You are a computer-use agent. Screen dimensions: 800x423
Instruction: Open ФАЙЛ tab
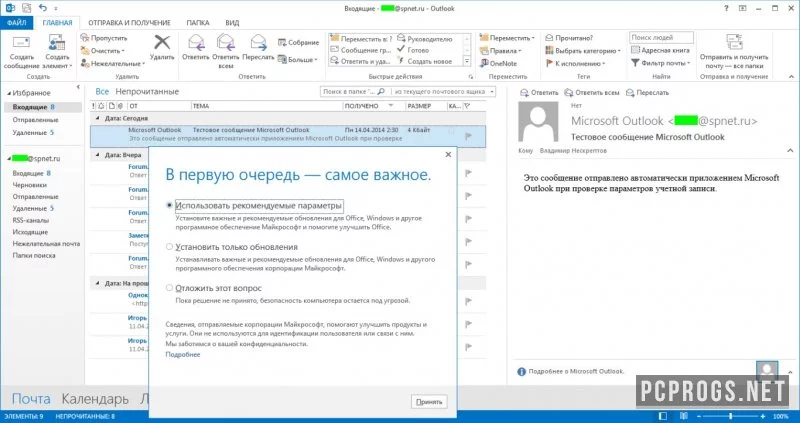click(17, 23)
